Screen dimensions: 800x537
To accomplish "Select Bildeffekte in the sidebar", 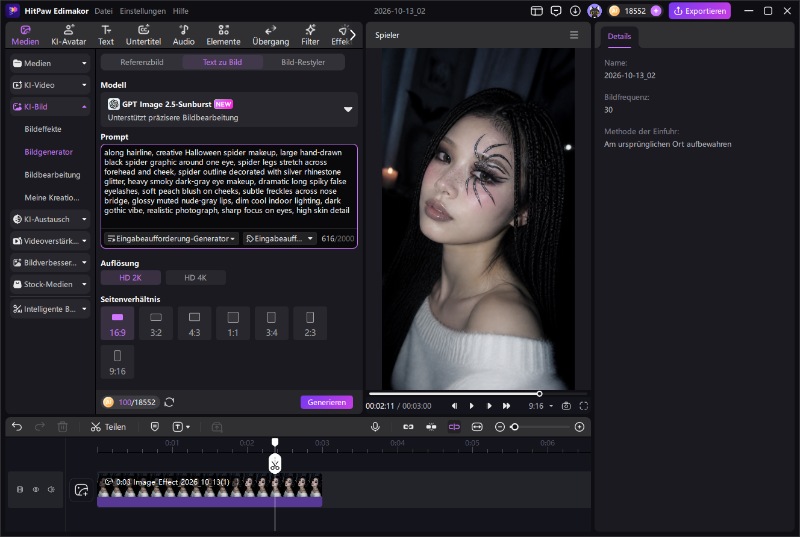I will (x=43, y=129).
